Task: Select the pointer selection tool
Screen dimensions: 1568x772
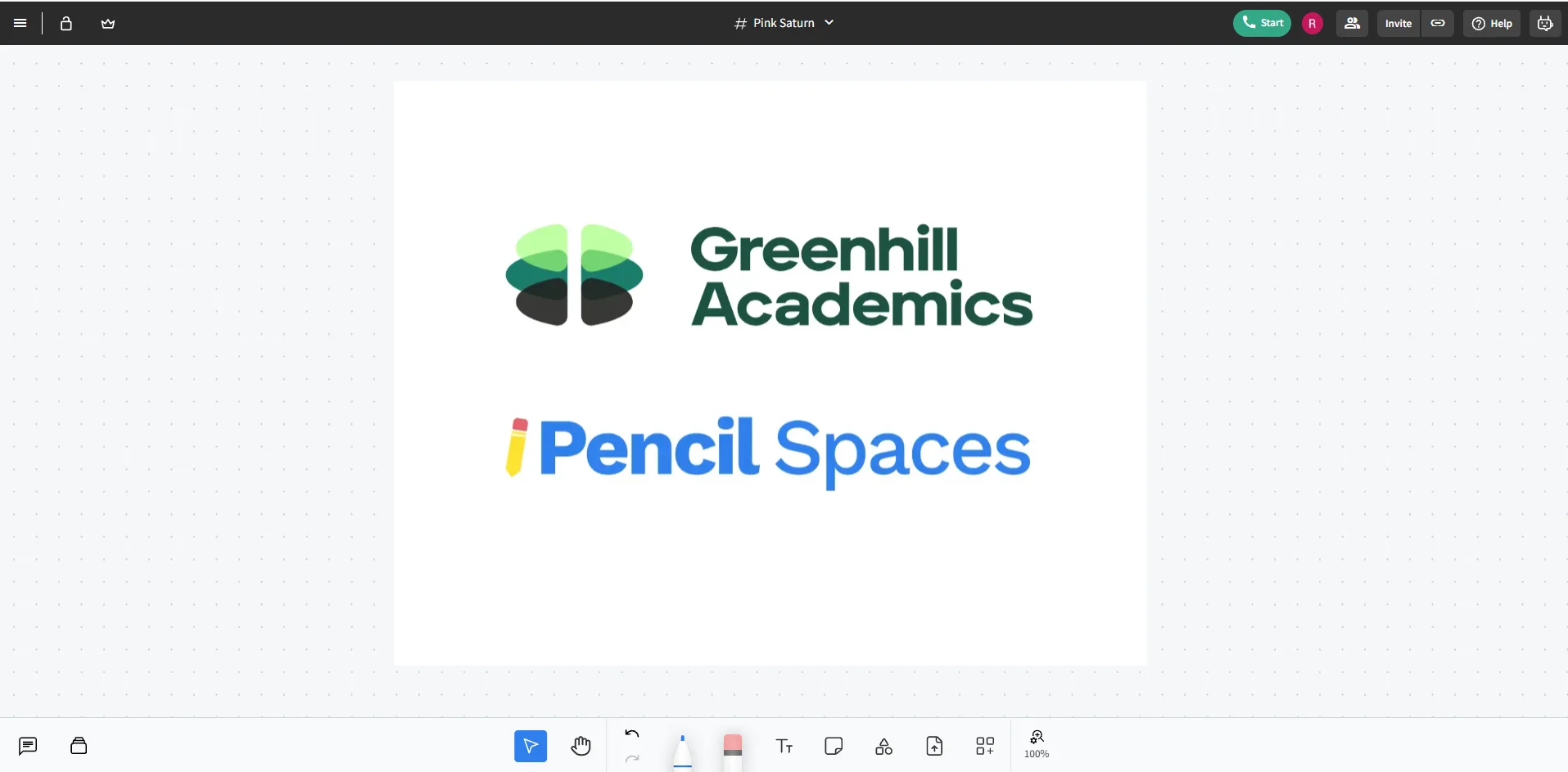Action: click(x=531, y=746)
